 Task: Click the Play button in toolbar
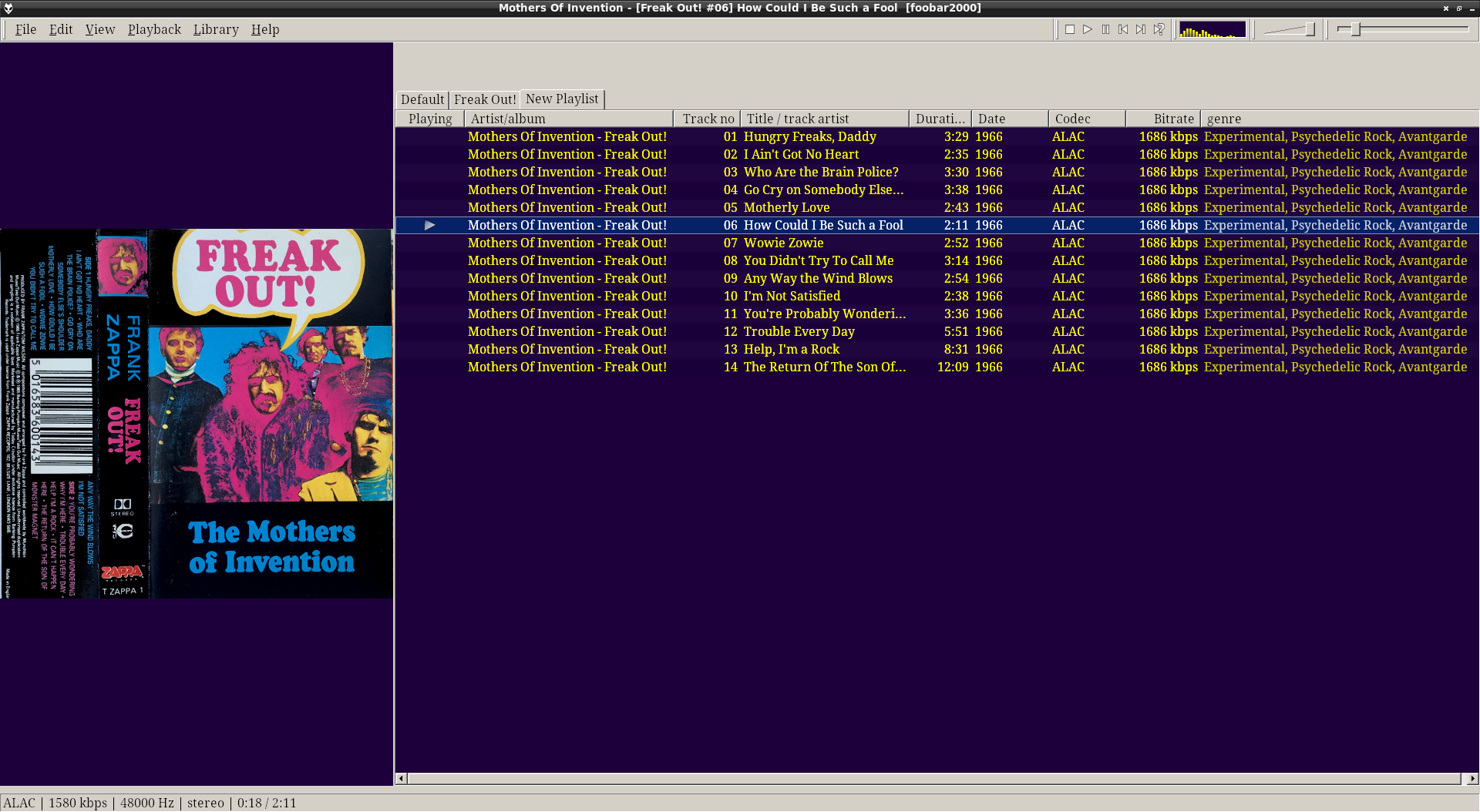pos(1088,29)
